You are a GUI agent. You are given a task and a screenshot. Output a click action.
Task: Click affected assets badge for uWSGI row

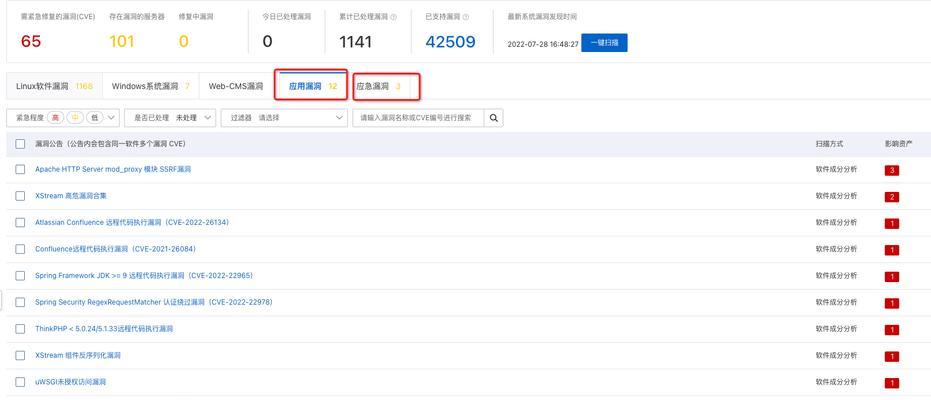pyautogui.click(x=891, y=383)
